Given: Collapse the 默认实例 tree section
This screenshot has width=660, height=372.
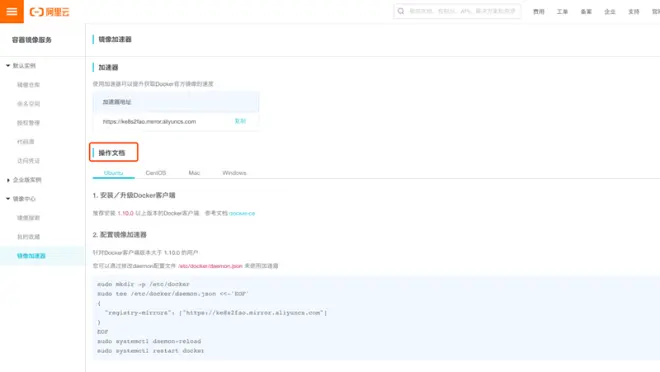Looking at the screenshot, I should click(x=8, y=66).
